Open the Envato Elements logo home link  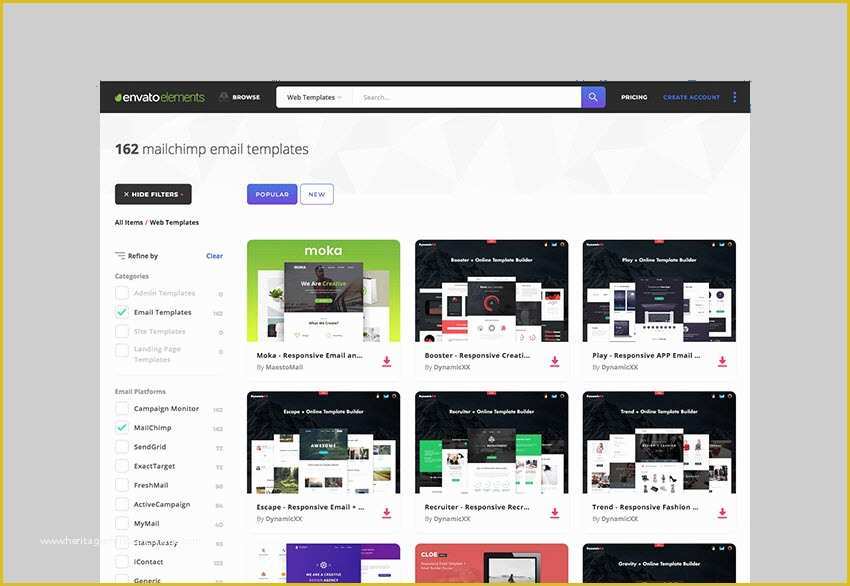coord(159,97)
